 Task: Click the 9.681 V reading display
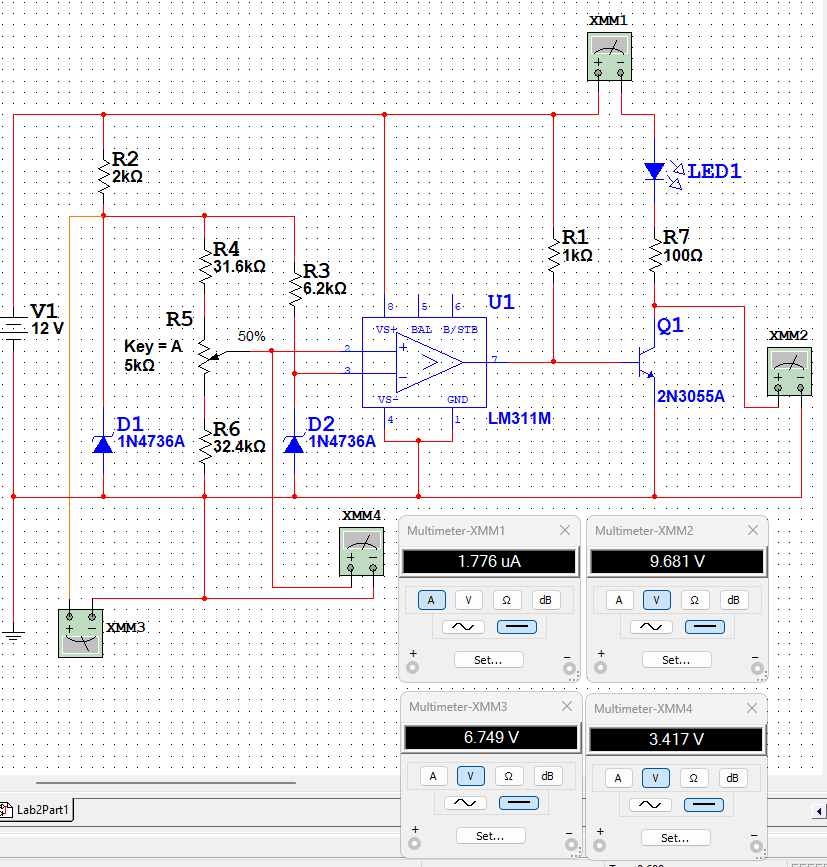[677, 562]
